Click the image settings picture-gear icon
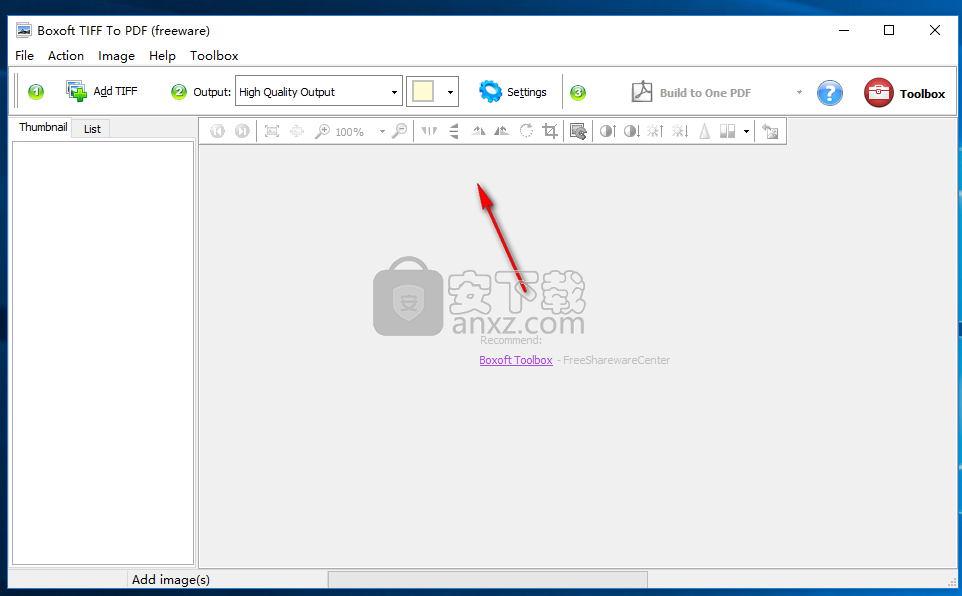Viewport: 962px width, 596px height. (x=578, y=131)
